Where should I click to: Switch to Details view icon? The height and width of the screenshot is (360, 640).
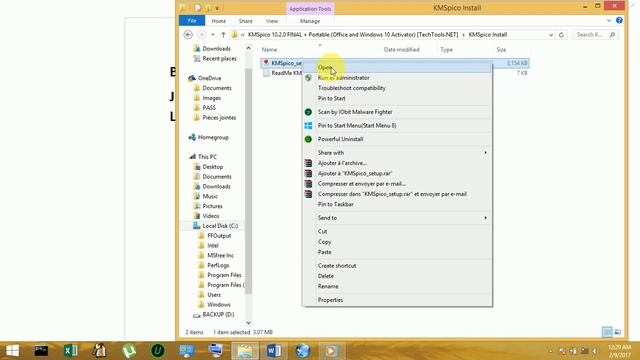click(607, 332)
